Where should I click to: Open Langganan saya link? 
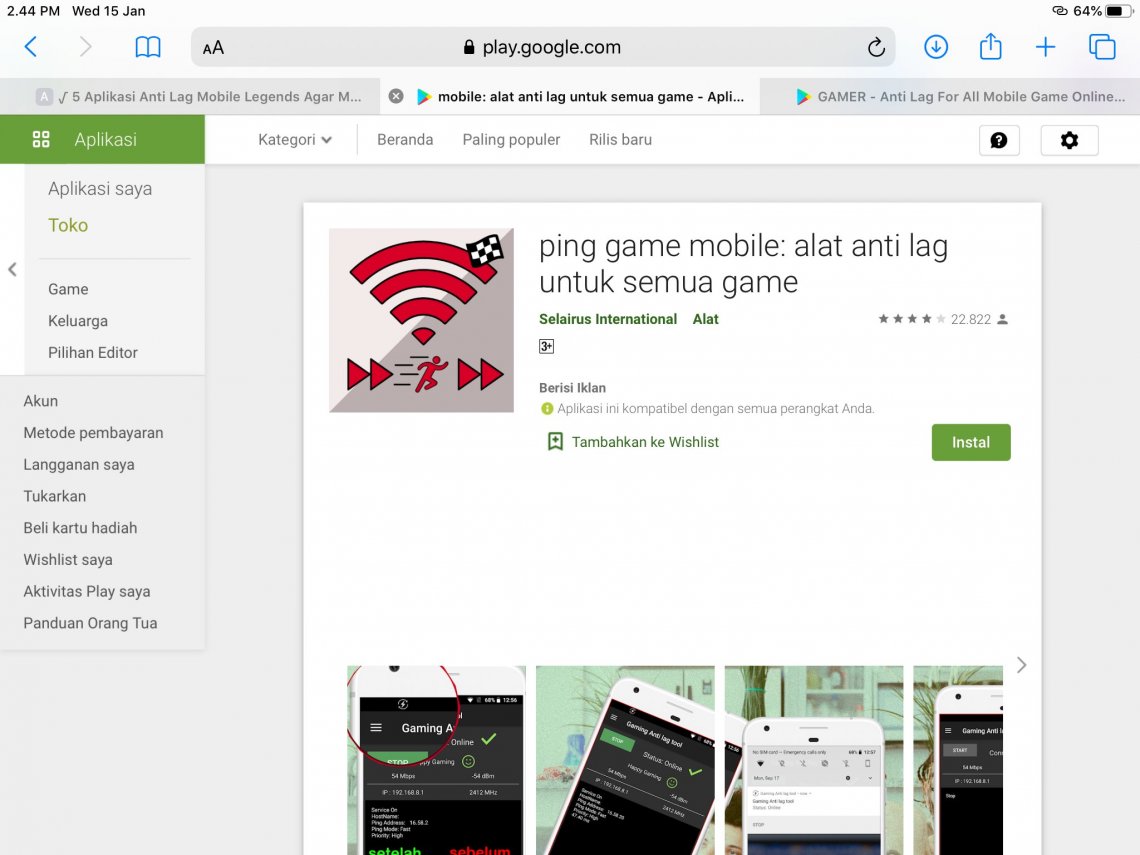click(x=79, y=465)
